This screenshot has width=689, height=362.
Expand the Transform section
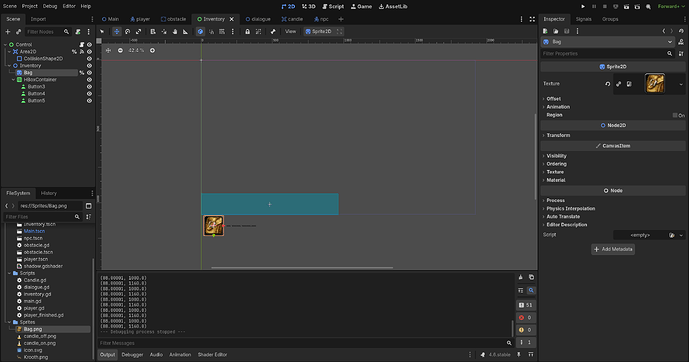[x=558, y=135]
